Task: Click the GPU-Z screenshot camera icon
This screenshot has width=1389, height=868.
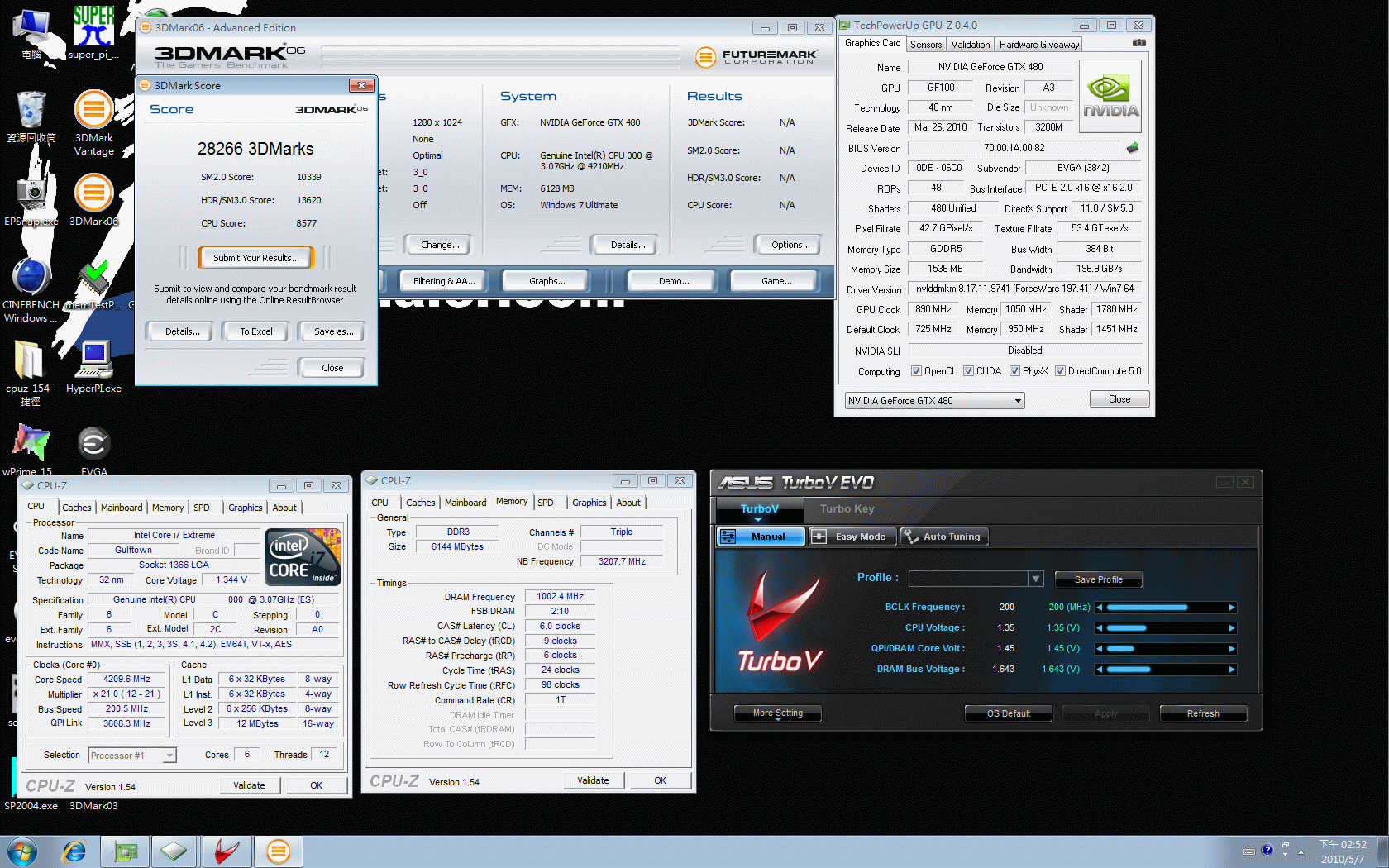Action: click(1139, 42)
